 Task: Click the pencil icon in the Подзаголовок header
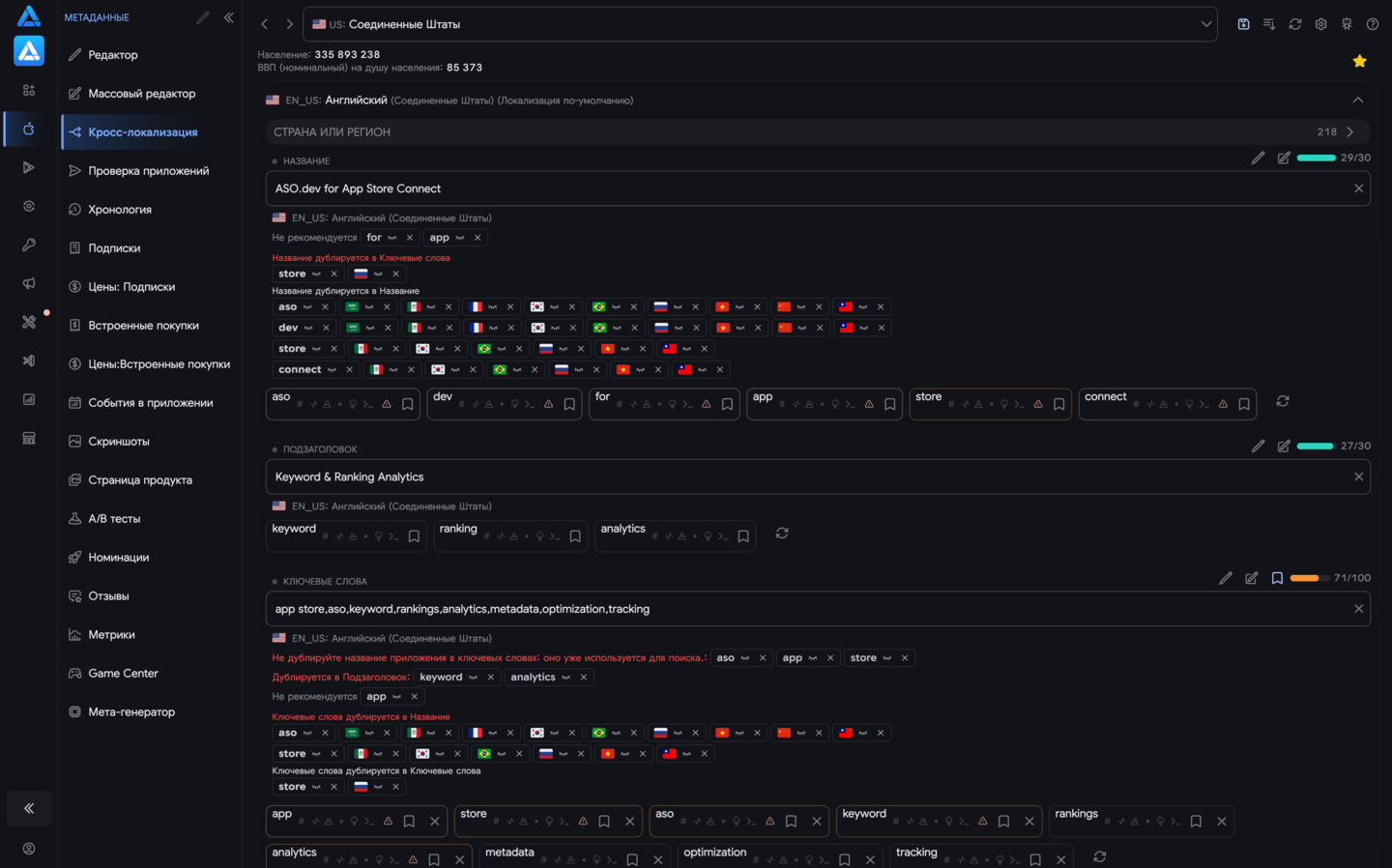(x=1258, y=446)
